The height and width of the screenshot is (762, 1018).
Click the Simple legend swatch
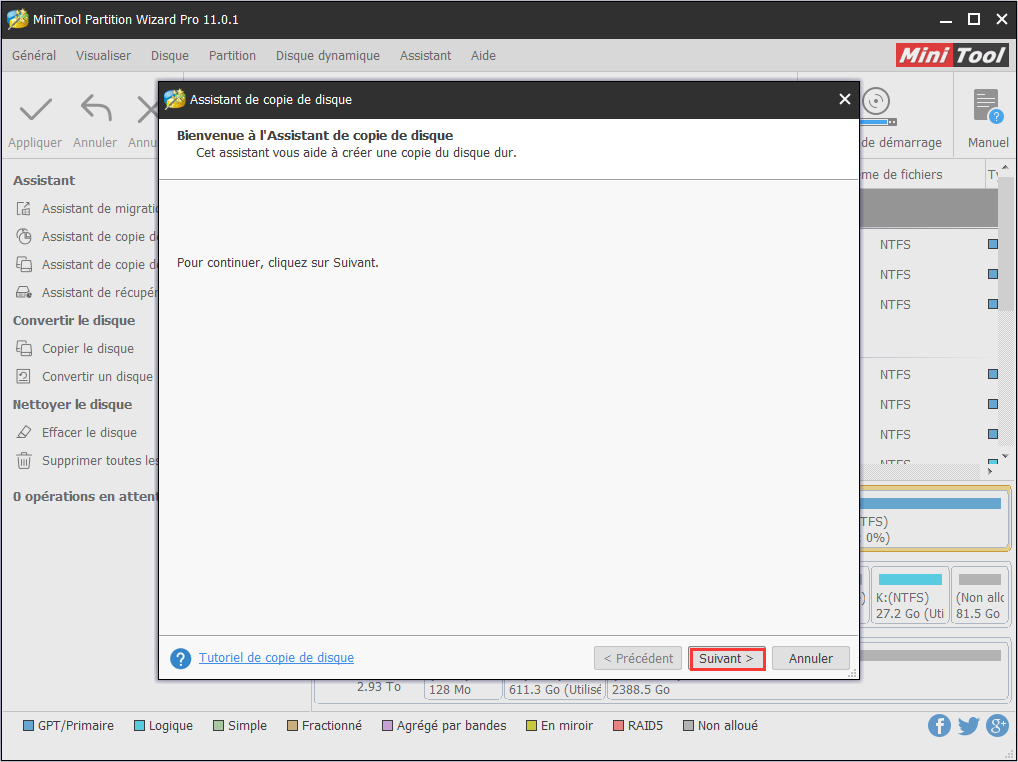218,726
